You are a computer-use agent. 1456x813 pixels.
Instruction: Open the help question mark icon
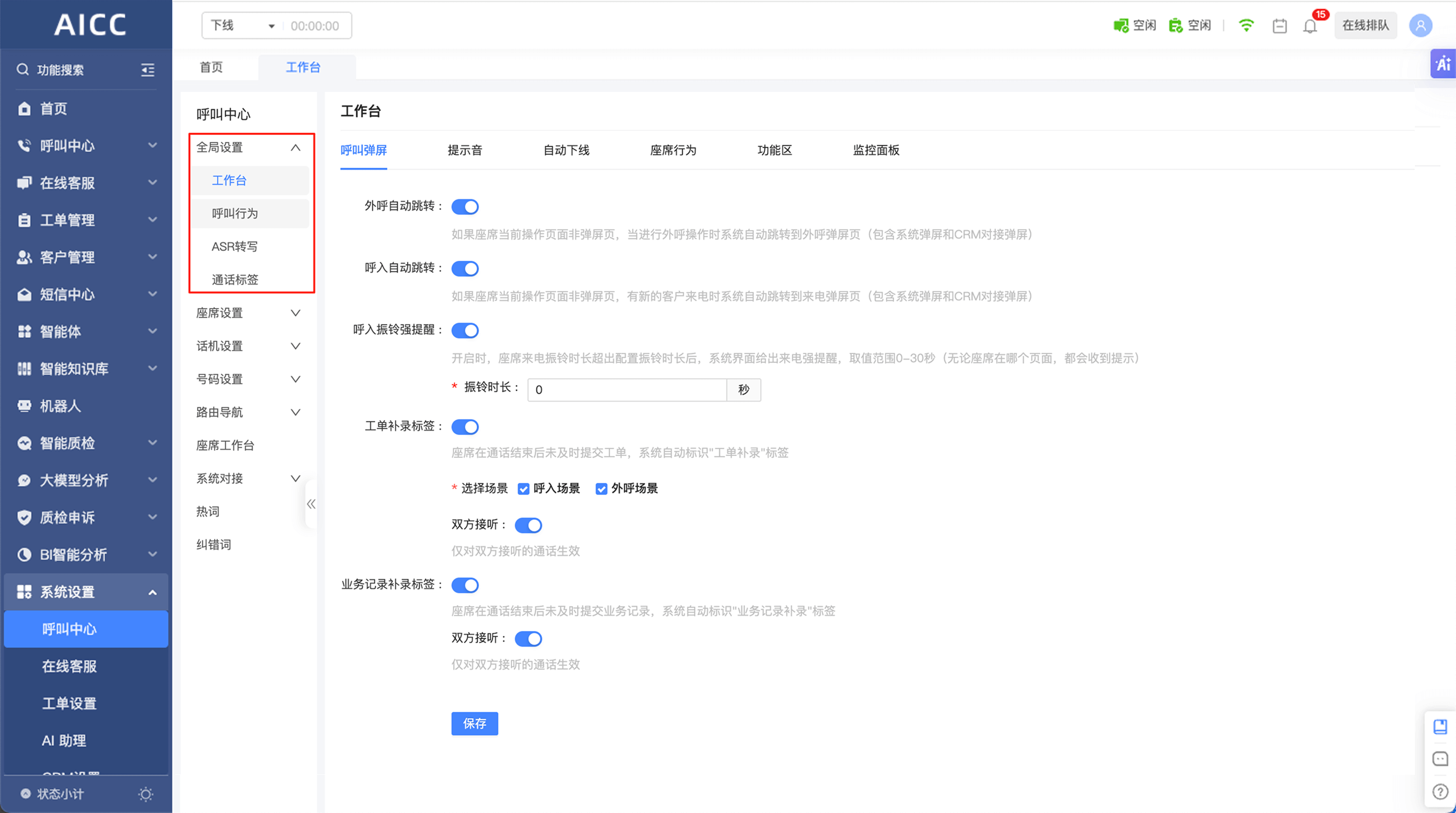[x=1440, y=791]
